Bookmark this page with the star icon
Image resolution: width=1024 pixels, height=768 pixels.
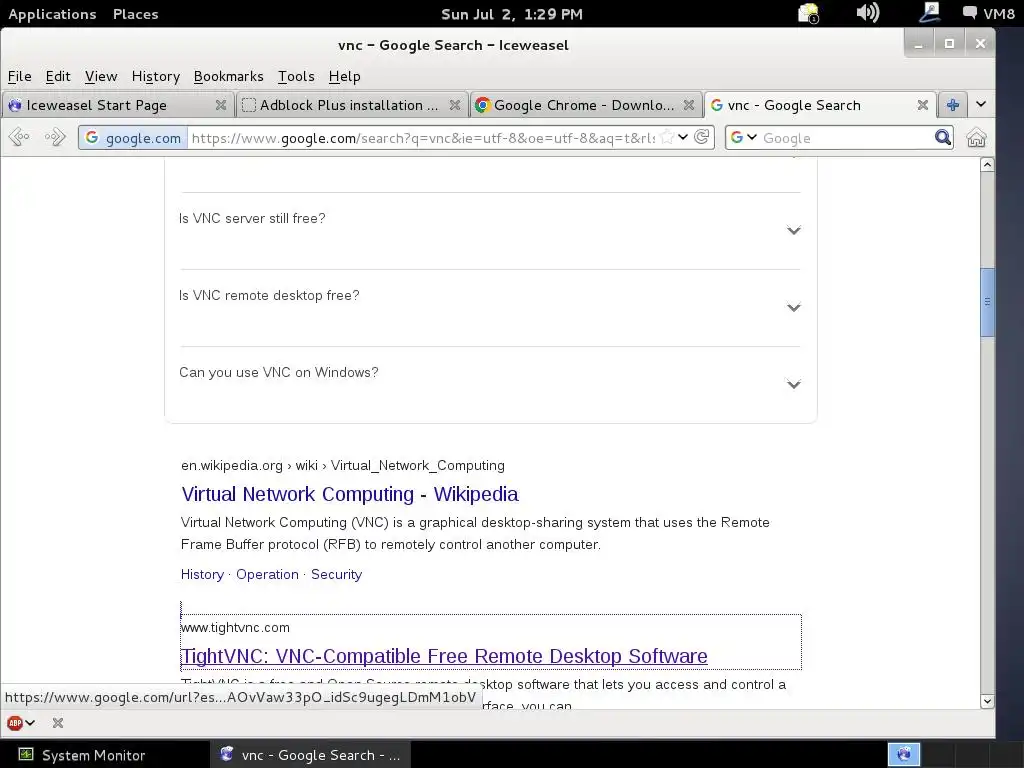click(x=667, y=137)
